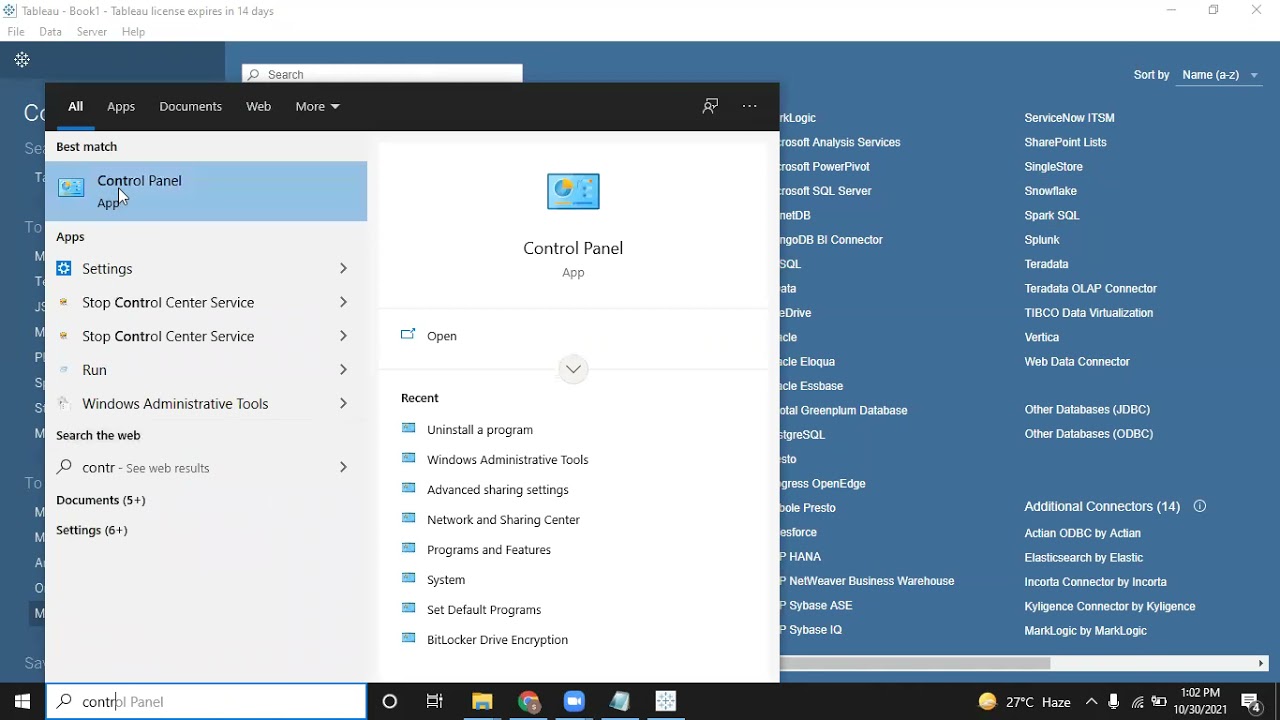Open the Sort by Name (a-z) dropdown
This screenshot has height=720, width=1280.
pyautogui.click(x=1221, y=75)
